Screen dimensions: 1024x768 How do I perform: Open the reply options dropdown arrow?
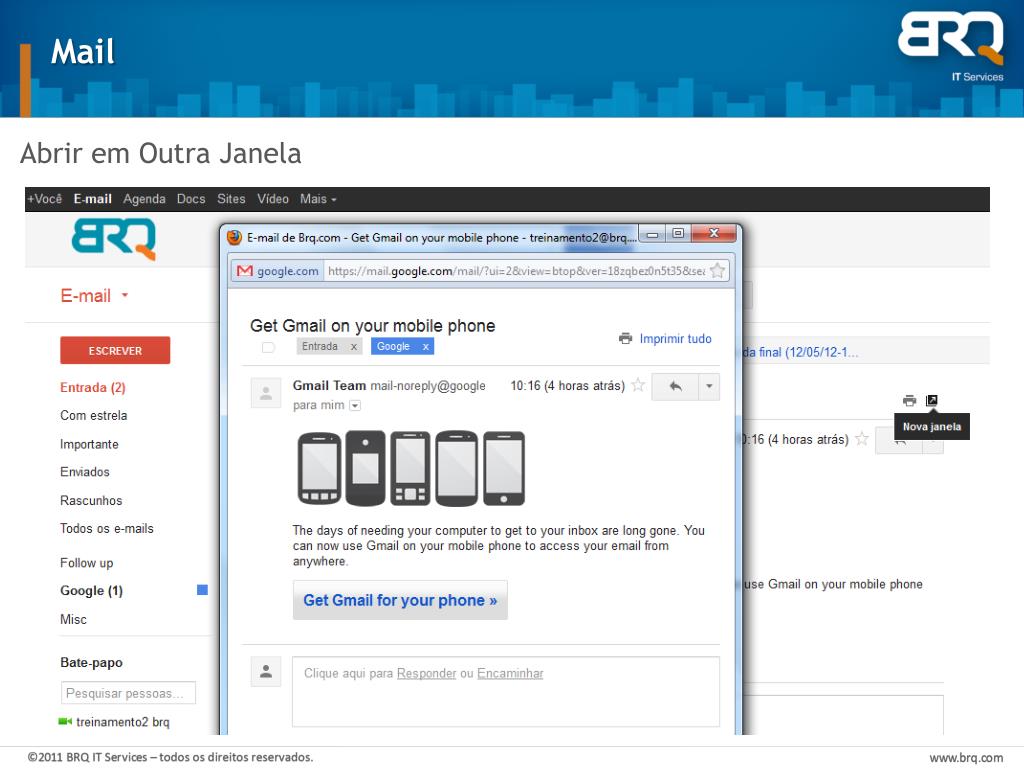pyautogui.click(x=709, y=386)
